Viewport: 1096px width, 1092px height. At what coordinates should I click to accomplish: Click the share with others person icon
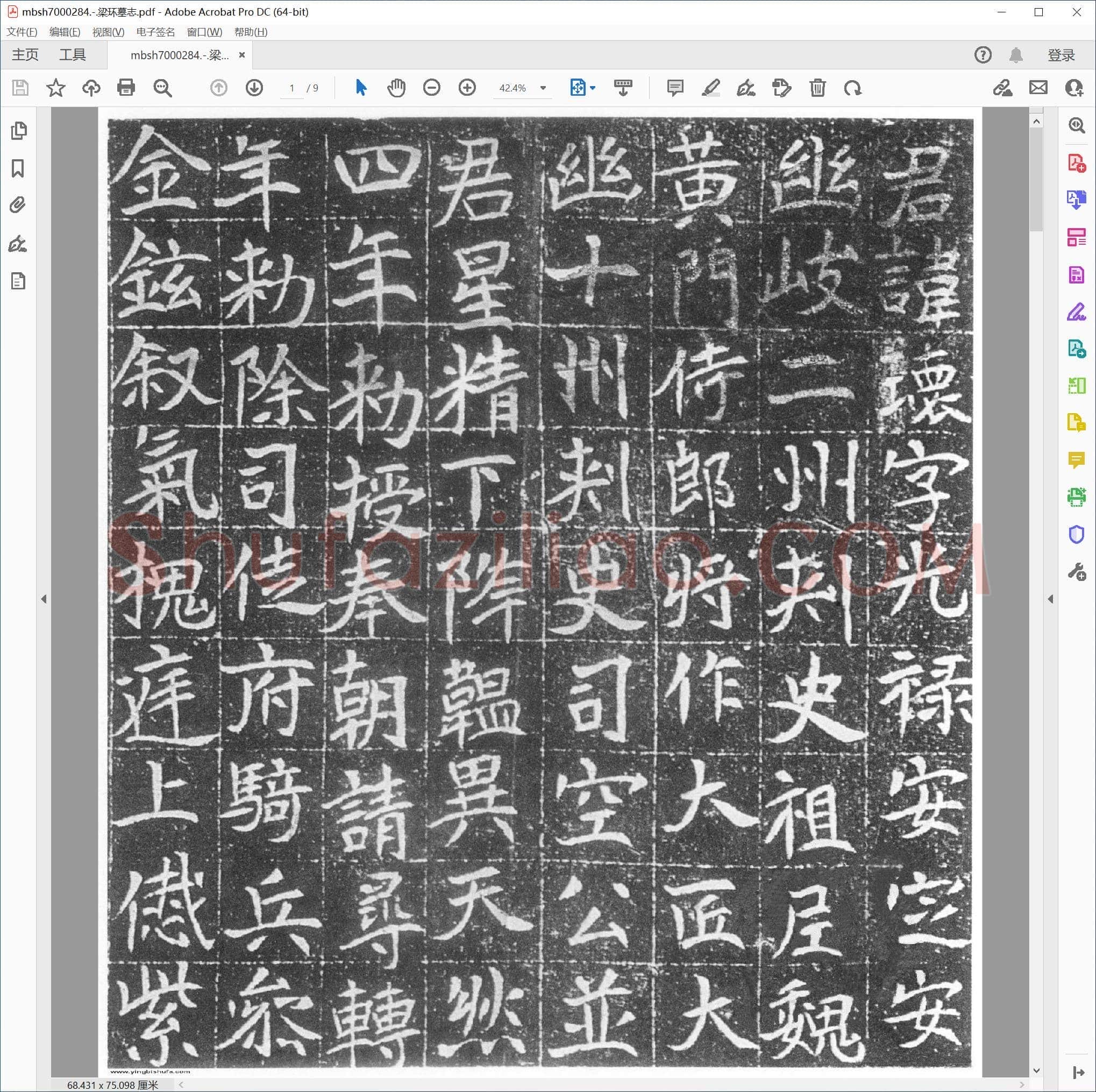point(1074,88)
